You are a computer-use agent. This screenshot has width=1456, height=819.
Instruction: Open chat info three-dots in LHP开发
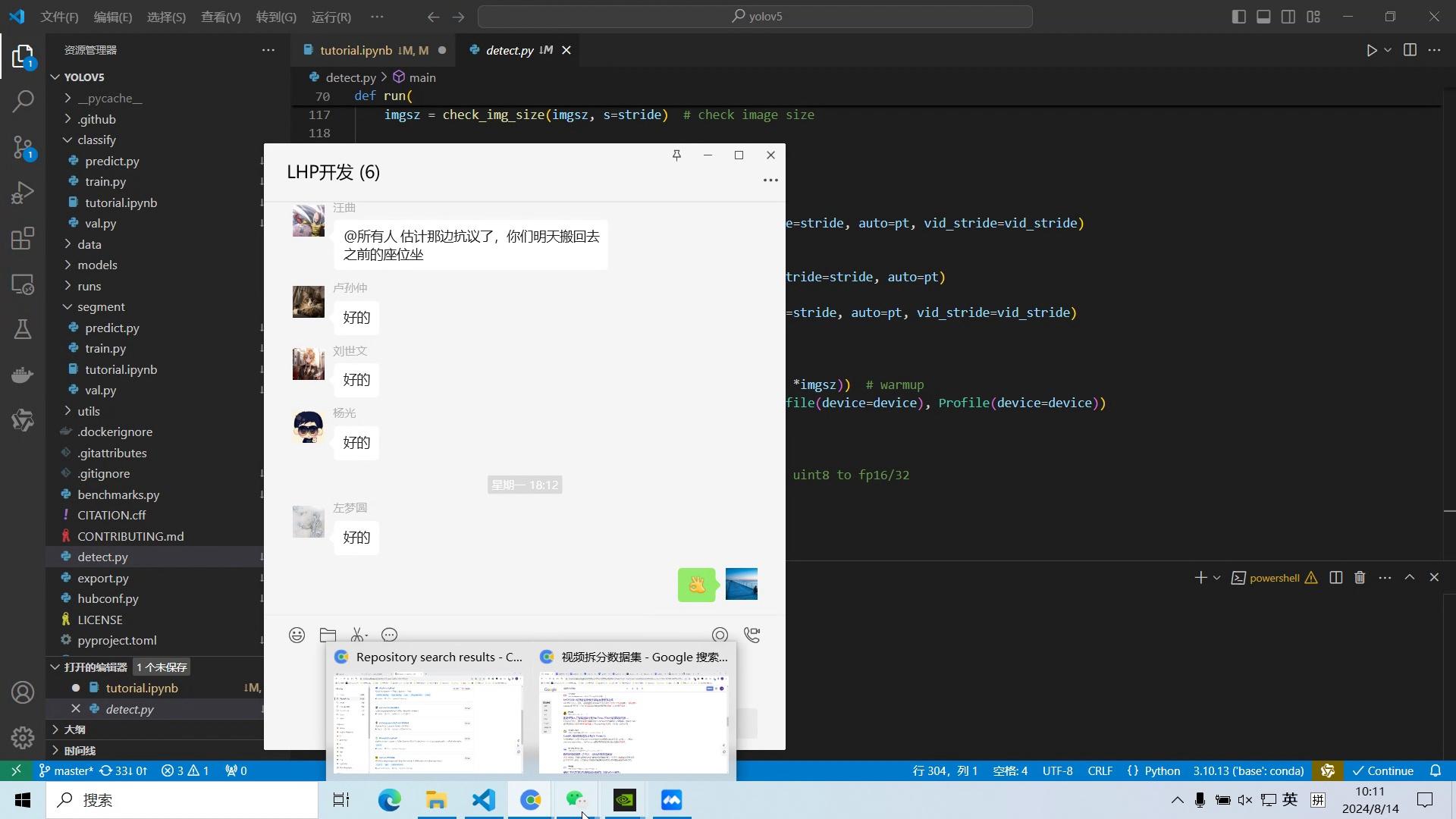(x=770, y=180)
